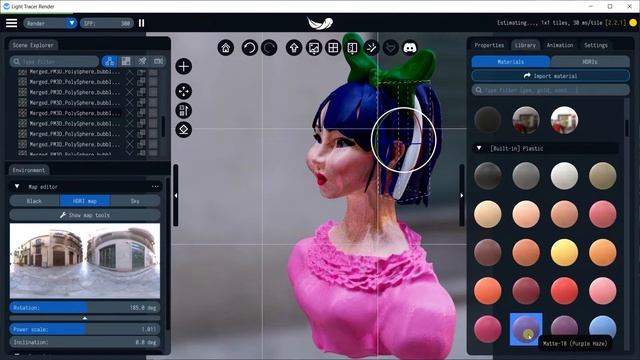This screenshot has width=640, height=360.
Task: Click the SPP value field
Action: point(107,23)
